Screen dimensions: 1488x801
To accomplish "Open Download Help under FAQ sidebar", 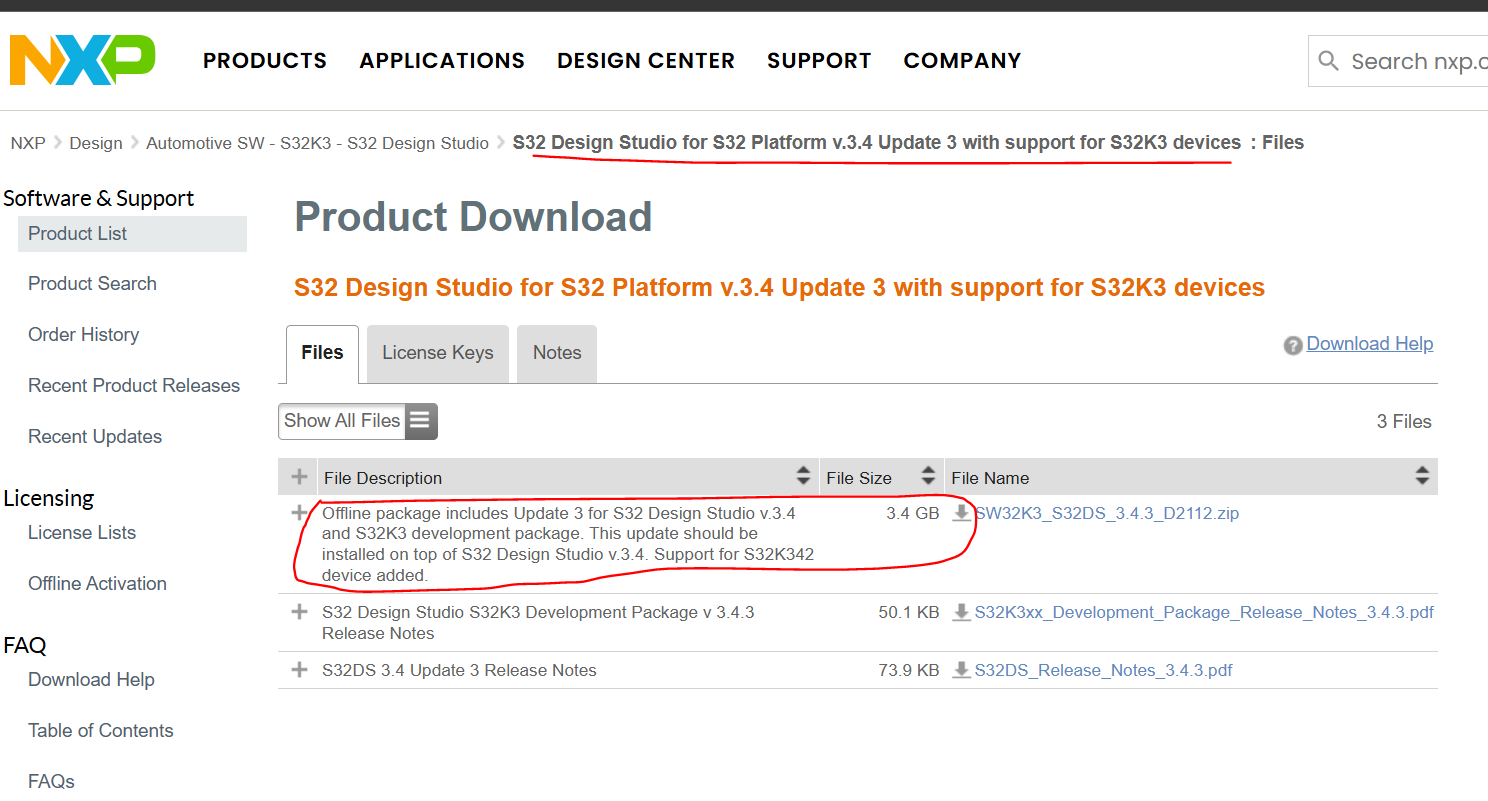I will click(91, 680).
